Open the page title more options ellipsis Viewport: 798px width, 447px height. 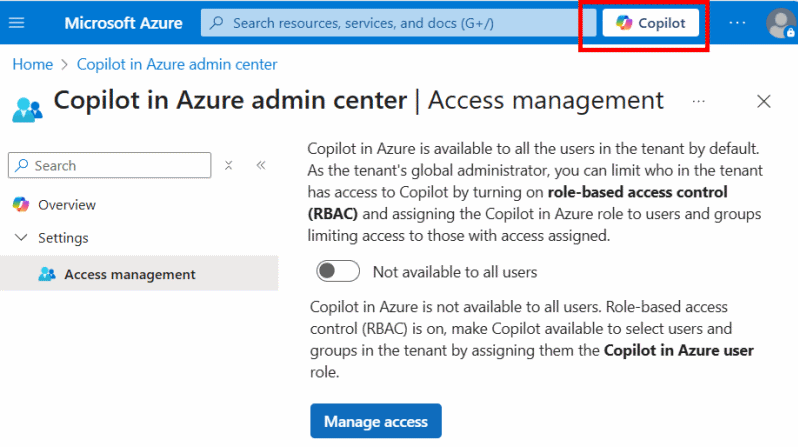[699, 101]
